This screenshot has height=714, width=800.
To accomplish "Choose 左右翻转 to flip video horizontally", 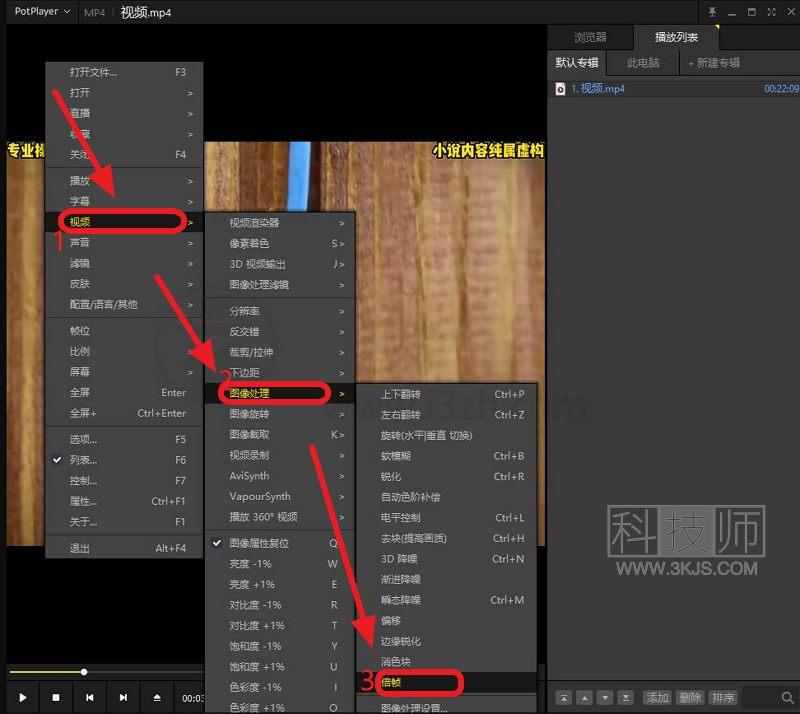I will (446, 415).
